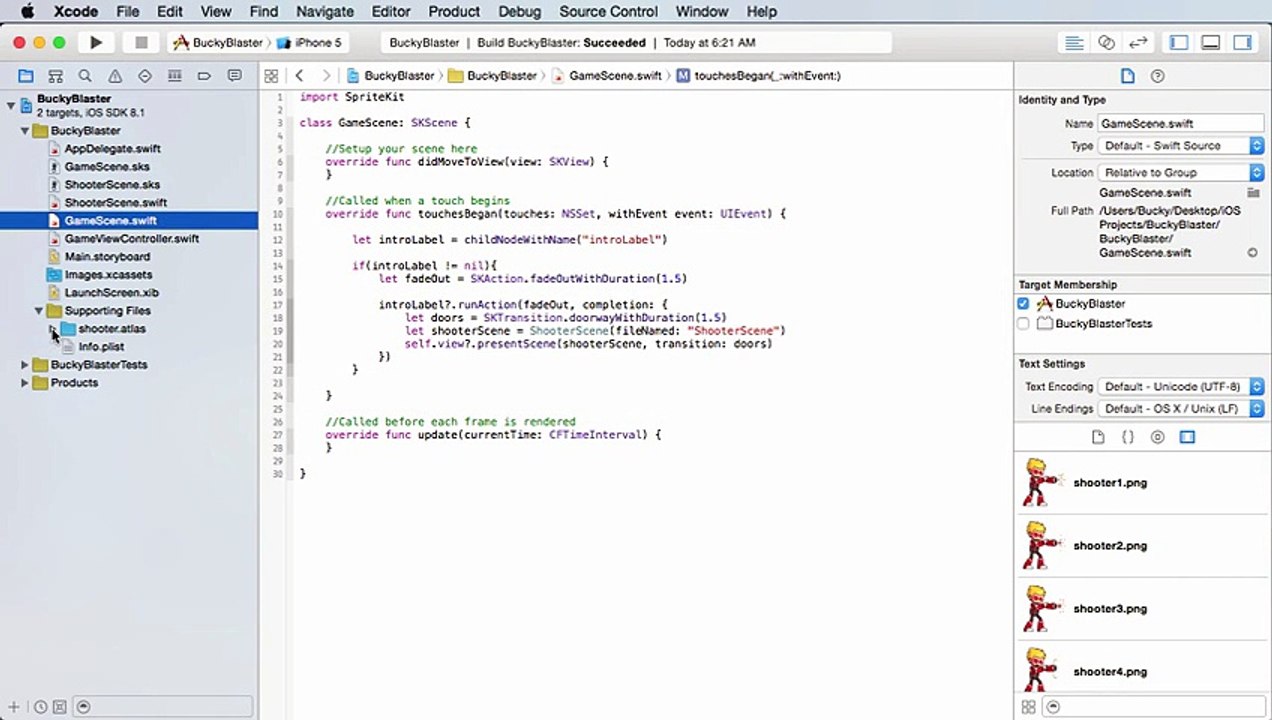Image resolution: width=1272 pixels, height=720 pixels.
Task: Open the Test navigator
Action: click(145, 76)
